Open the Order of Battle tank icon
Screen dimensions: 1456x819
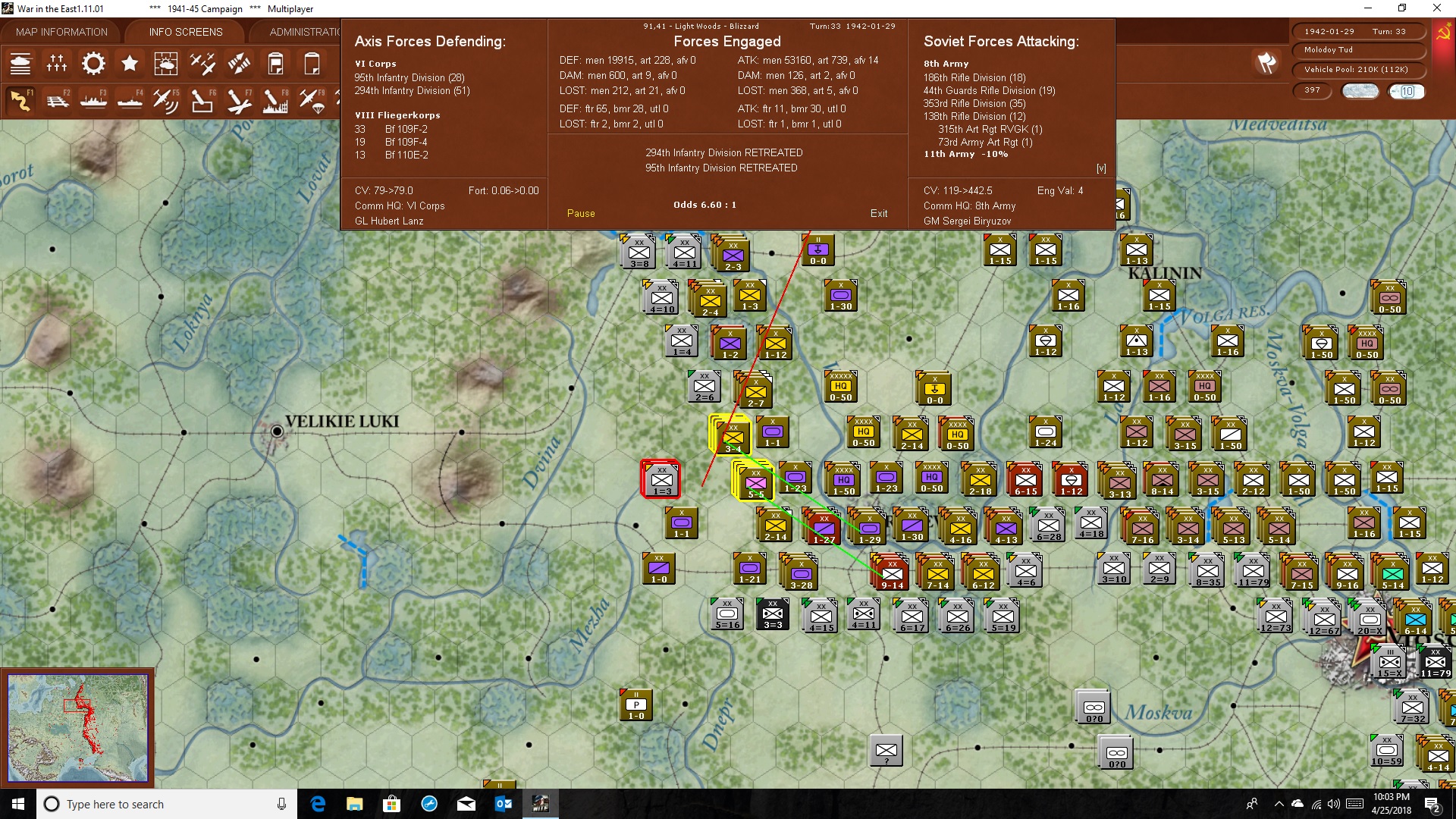pyautogui.click(x=20, y=64)
